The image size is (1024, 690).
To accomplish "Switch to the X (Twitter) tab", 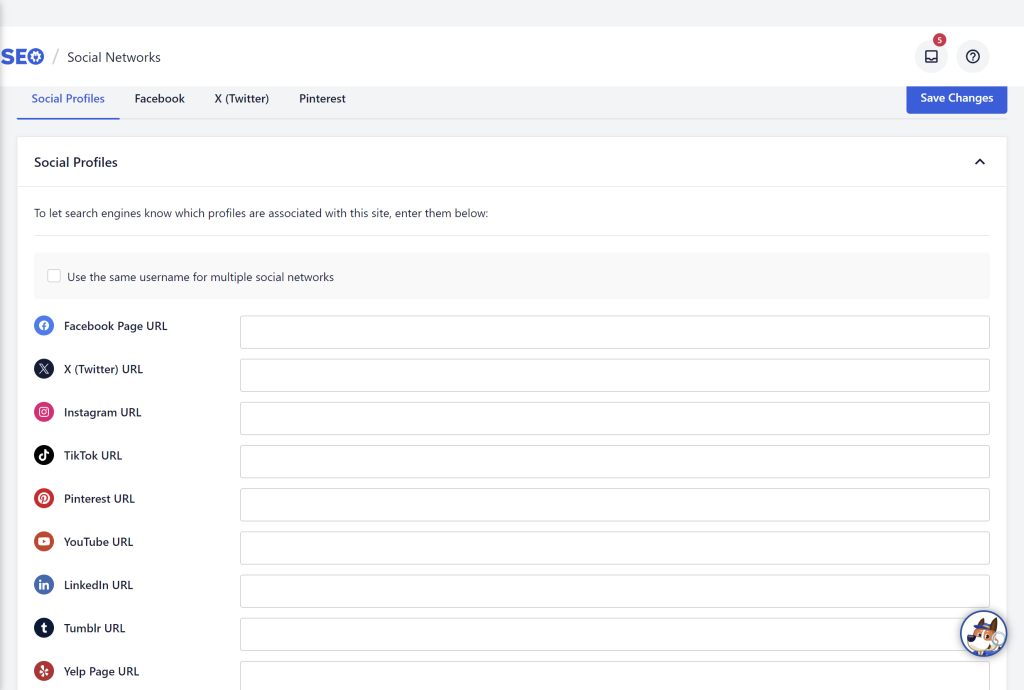I will [242, 99].
